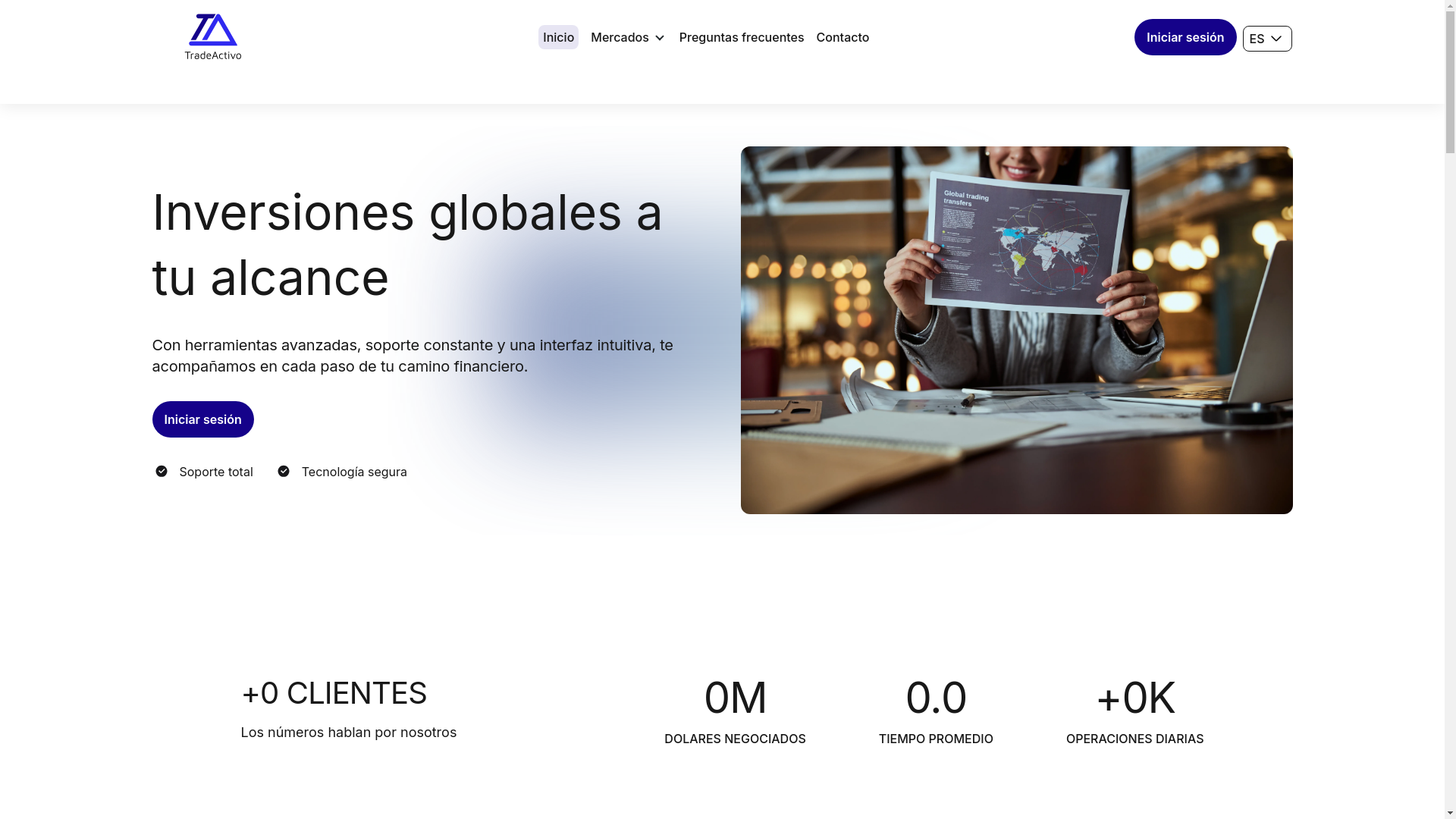Click the 0.0 statistic value
Image resolution: width=1456 pixels, height=819 pixels.
(936, 698)
